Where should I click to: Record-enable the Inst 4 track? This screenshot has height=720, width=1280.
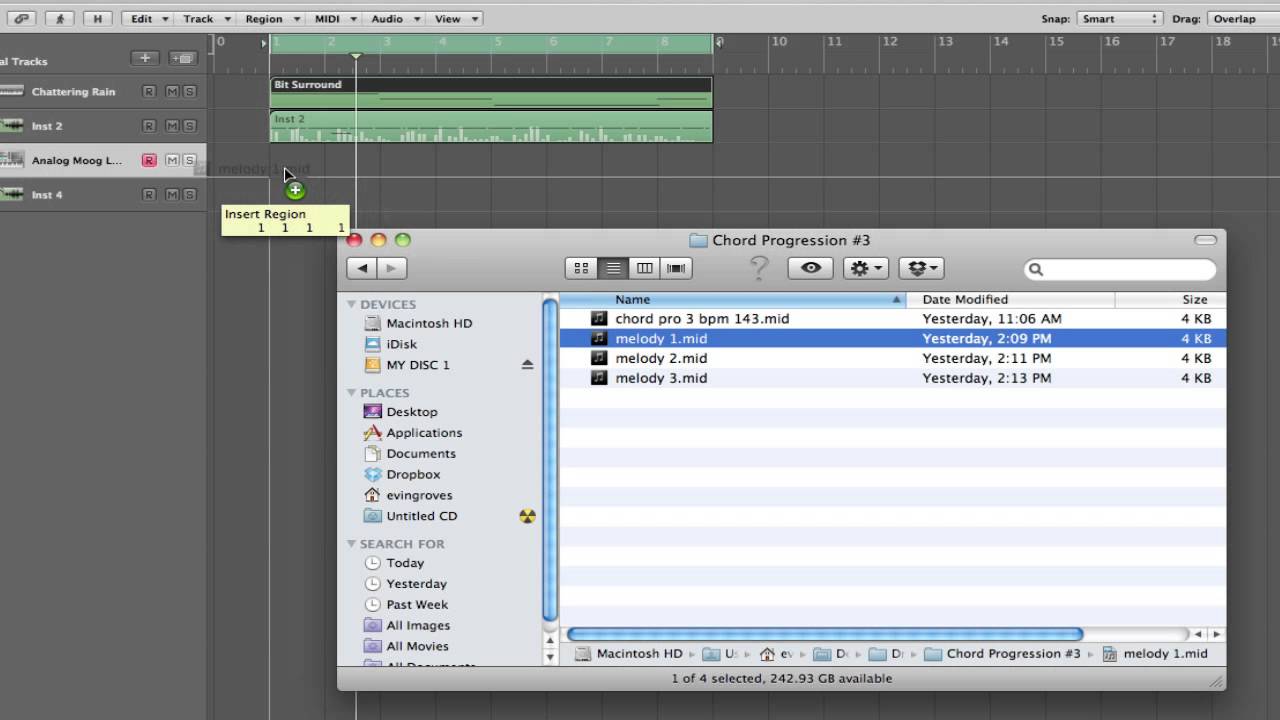click(149, 195)
